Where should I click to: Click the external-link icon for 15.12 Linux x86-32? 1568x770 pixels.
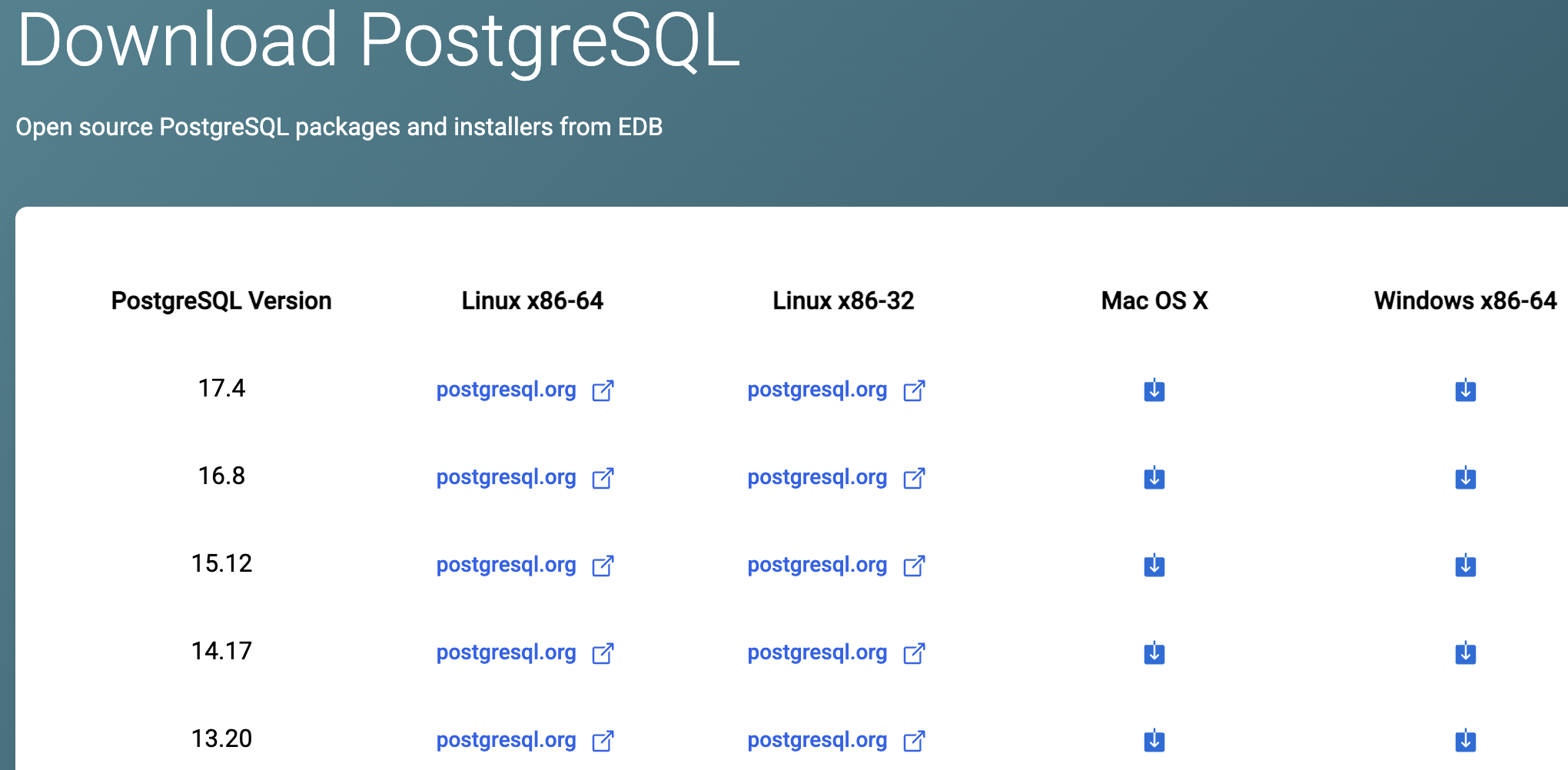(915, 566)
